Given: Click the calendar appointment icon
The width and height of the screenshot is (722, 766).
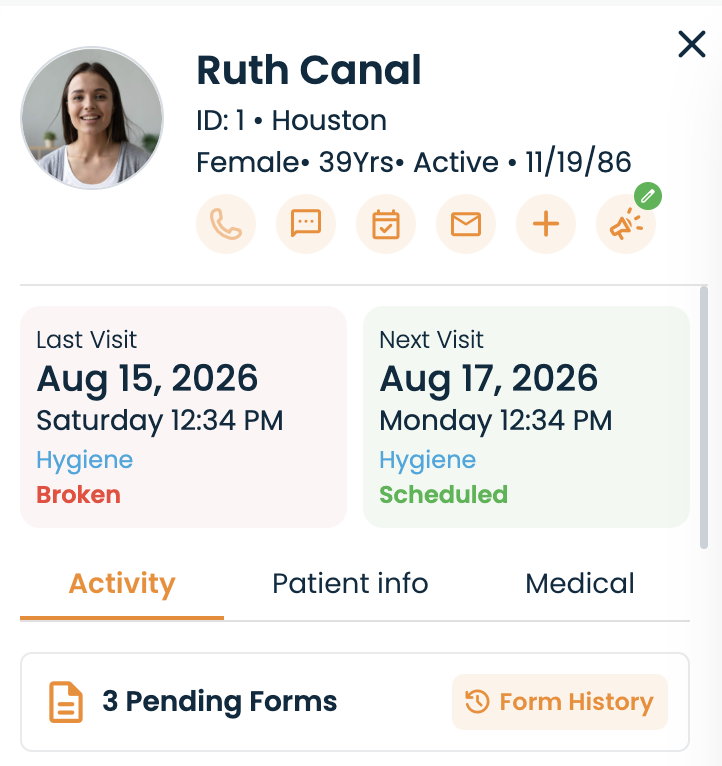Looking at the screenshot, I should pyautogui.click(x=386, y=224).
